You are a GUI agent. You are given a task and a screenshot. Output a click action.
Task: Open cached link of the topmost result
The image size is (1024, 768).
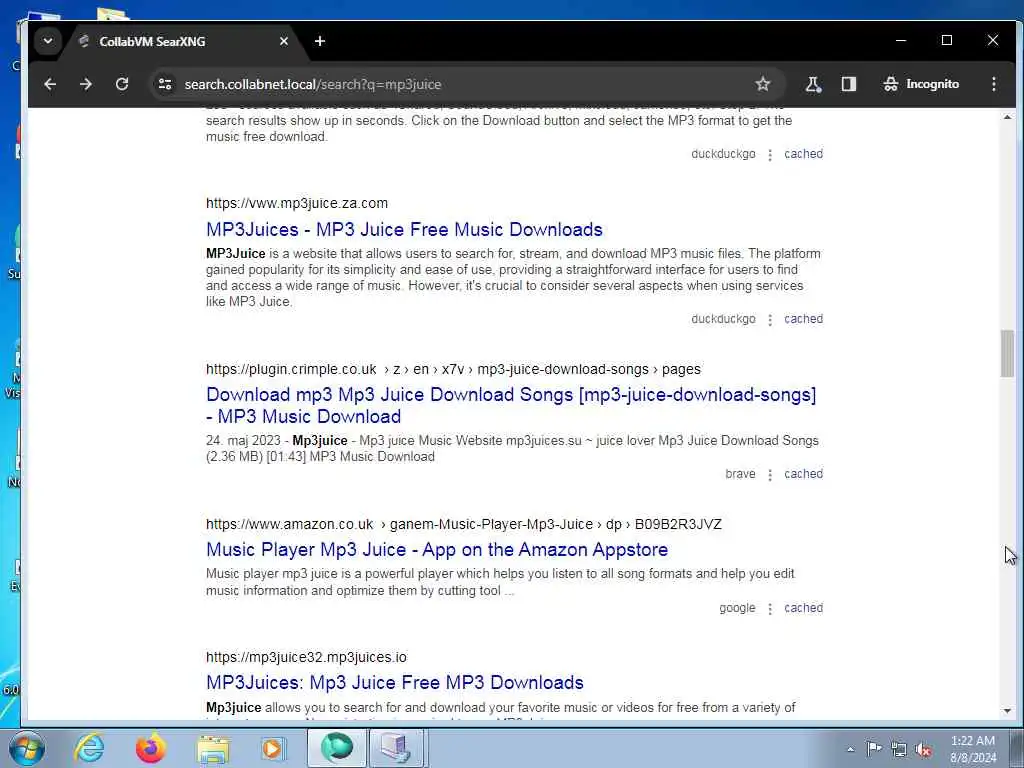tap(803, 154)
